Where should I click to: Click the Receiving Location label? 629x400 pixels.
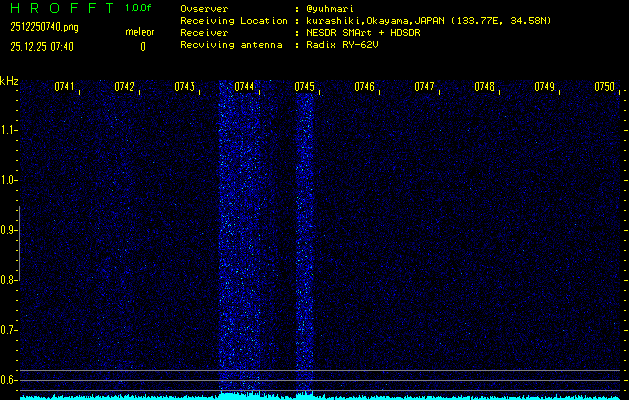click(234, 21)
